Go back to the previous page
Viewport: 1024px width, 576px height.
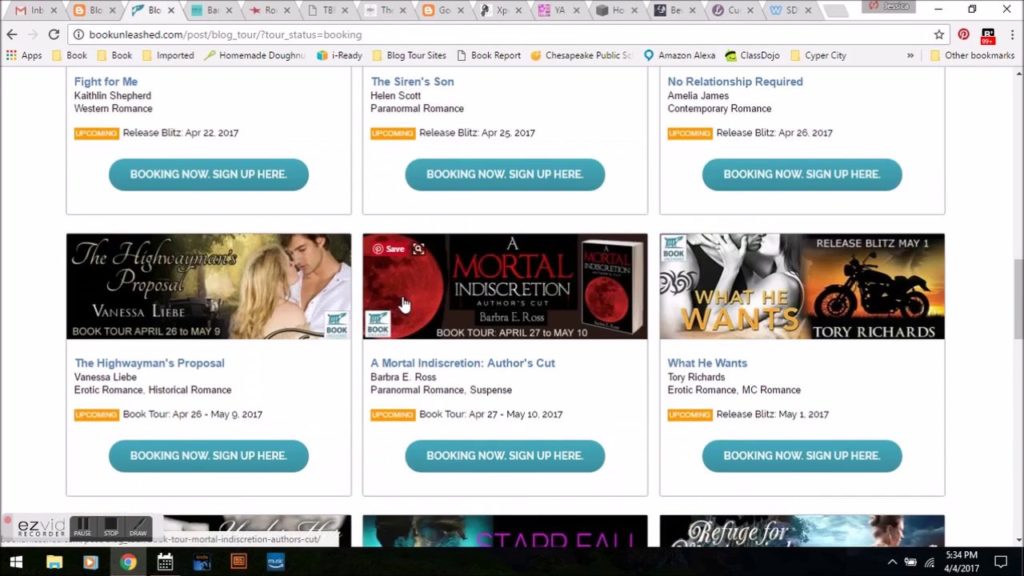click(x=12, y=35)
